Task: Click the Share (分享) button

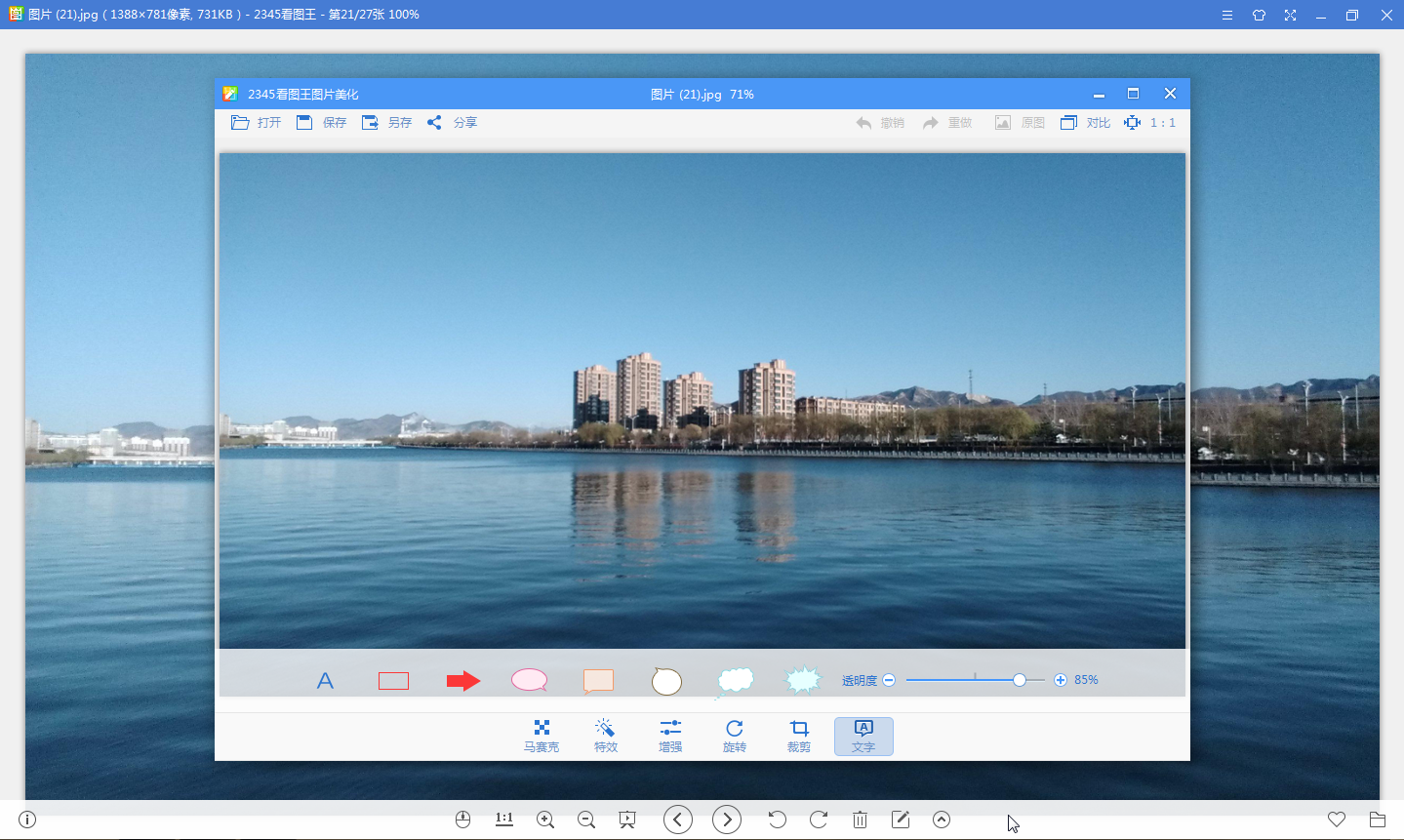Action: 453,123
